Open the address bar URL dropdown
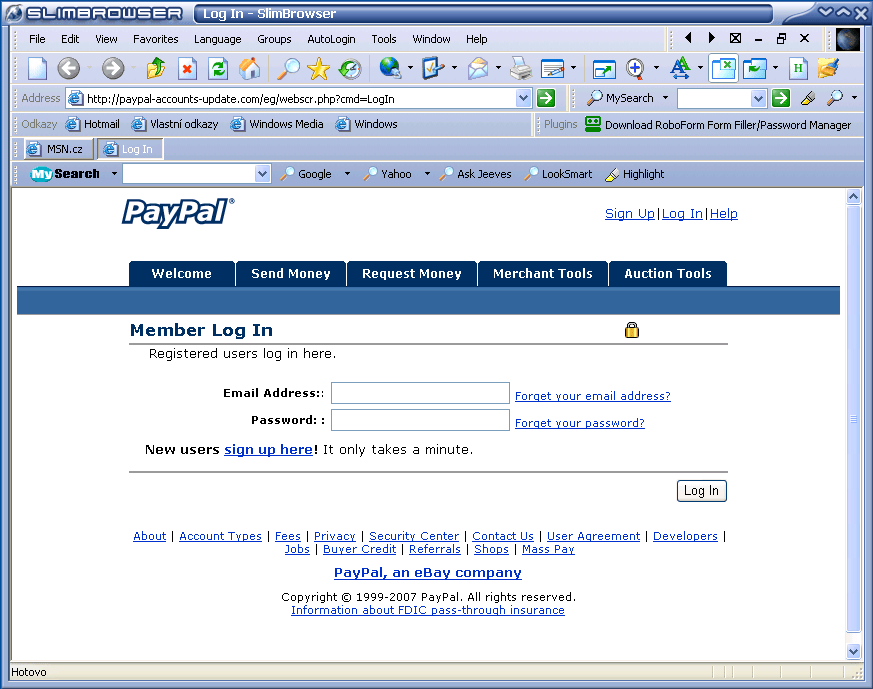This screenshot has width=873, height=689. pyautogui.click(x=523, y=99)
